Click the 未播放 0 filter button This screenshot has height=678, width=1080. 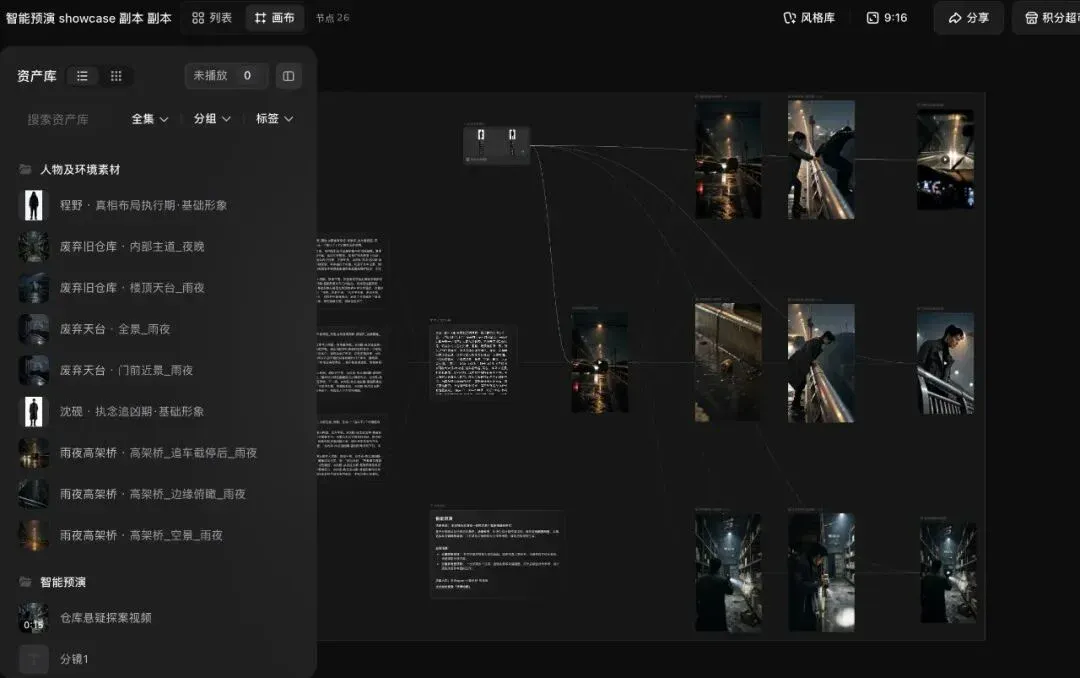point(226,76)
